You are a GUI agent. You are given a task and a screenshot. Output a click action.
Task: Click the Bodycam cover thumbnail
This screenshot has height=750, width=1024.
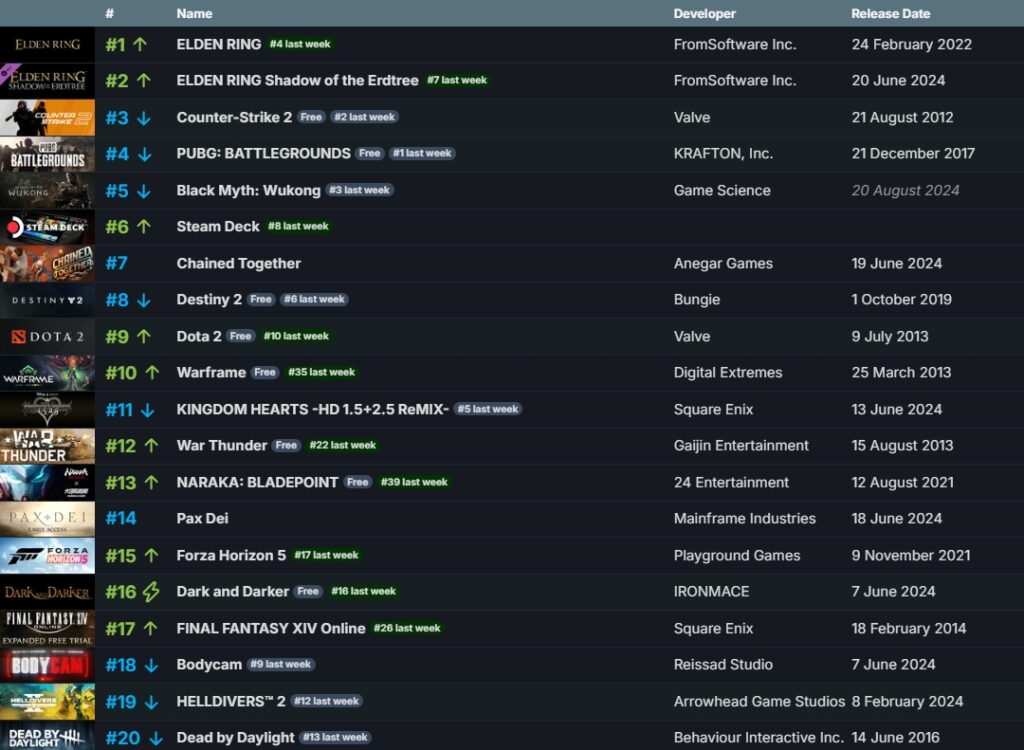(x=47, y=664)
